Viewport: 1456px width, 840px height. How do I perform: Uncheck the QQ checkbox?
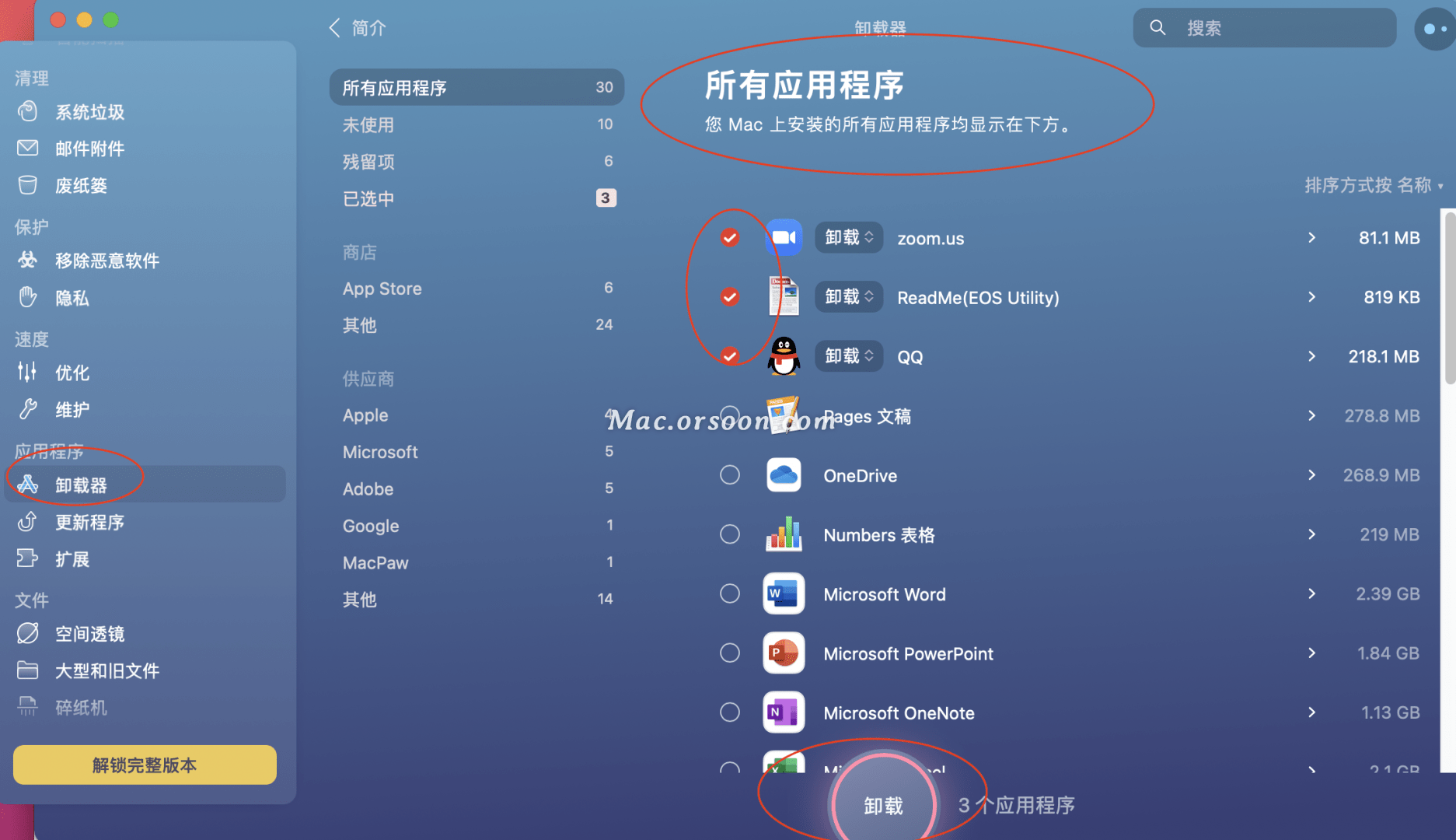(x=729, y=355)
